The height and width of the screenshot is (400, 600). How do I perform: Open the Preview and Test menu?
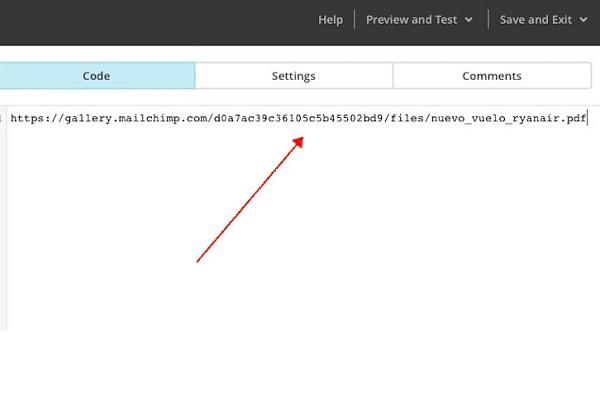coord(411,20)
